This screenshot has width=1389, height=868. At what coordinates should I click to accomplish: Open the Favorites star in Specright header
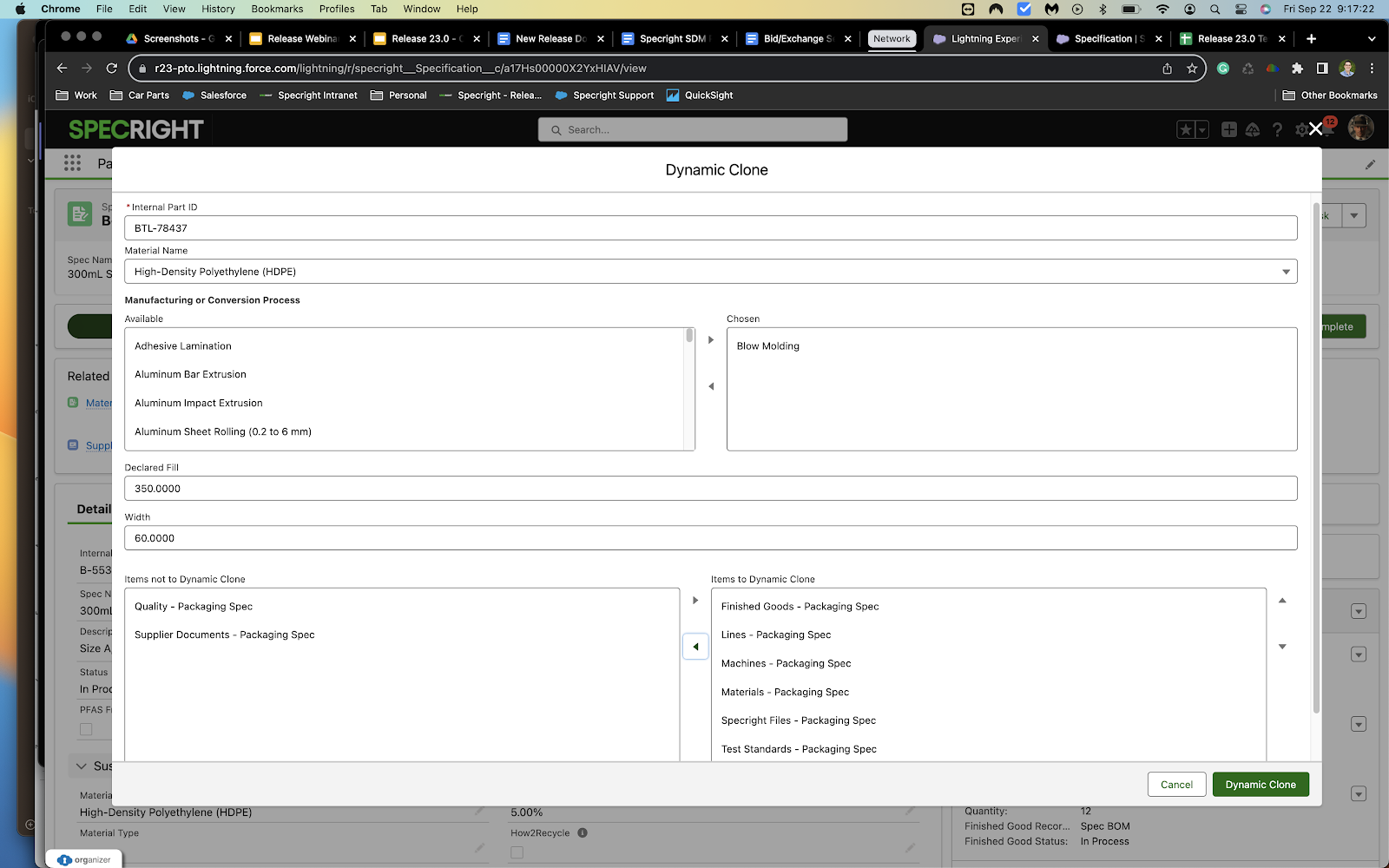click(1185, 129)
